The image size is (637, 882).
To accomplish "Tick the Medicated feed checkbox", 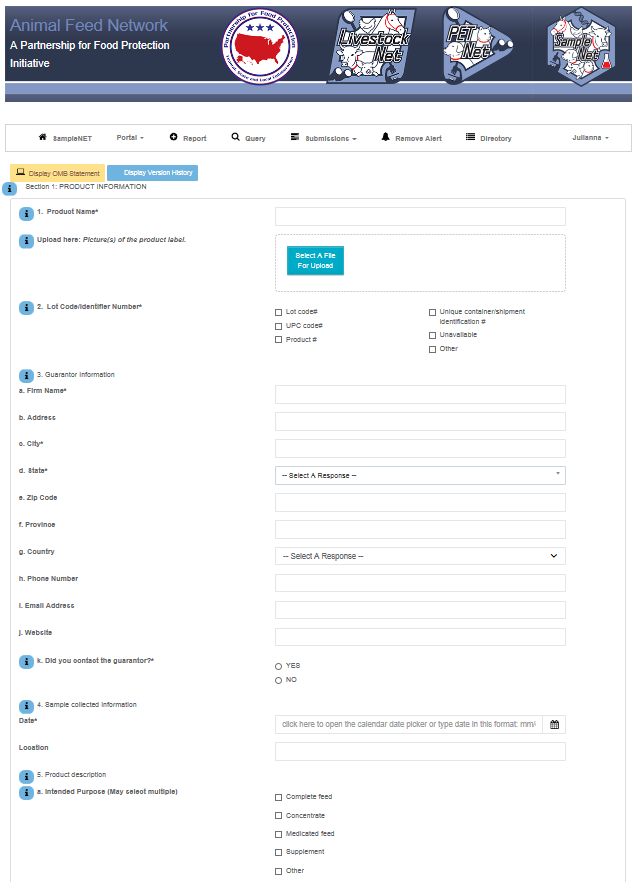I will pos(279,834).
